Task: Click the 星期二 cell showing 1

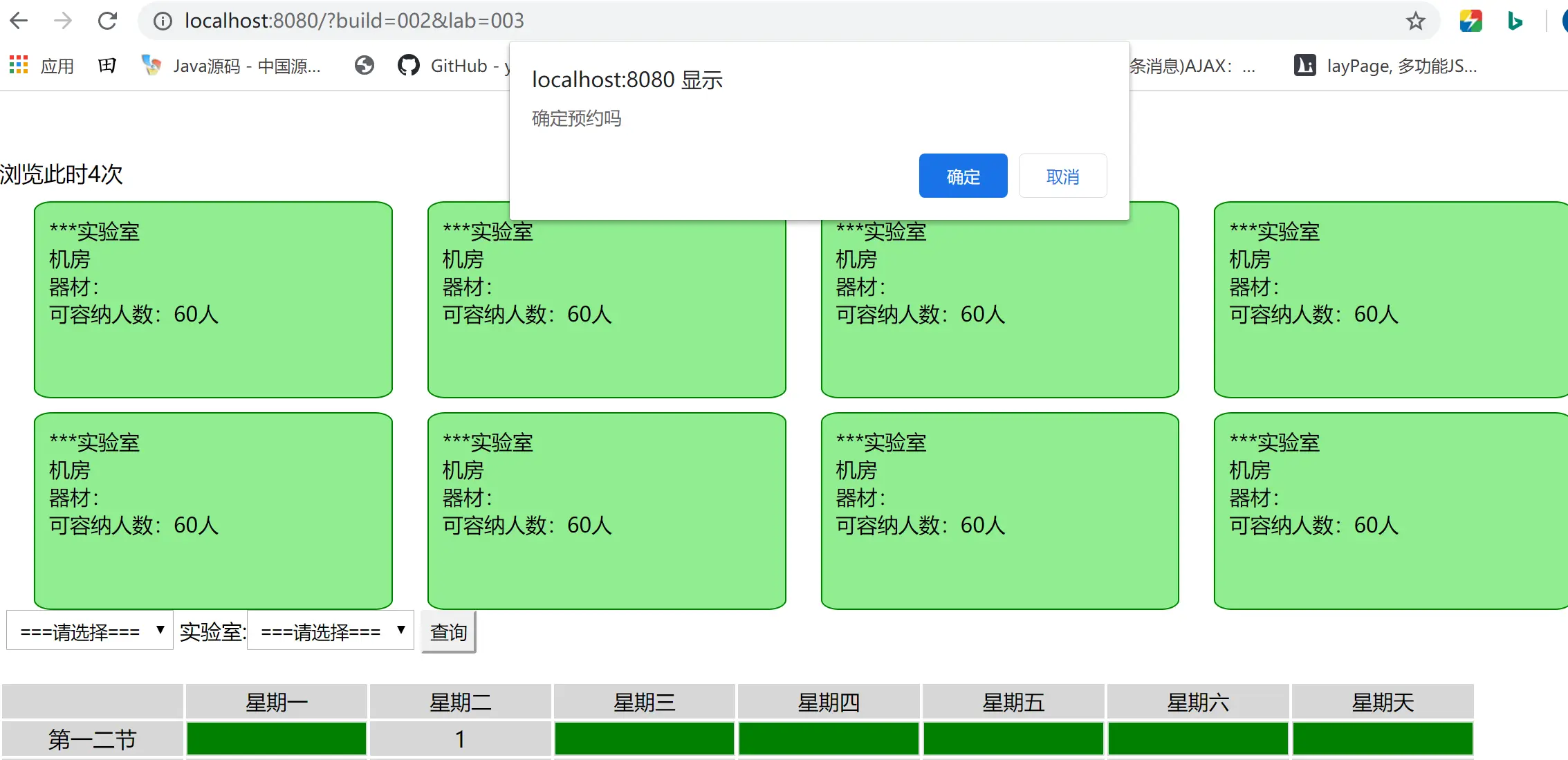Action: pos(460,739)
